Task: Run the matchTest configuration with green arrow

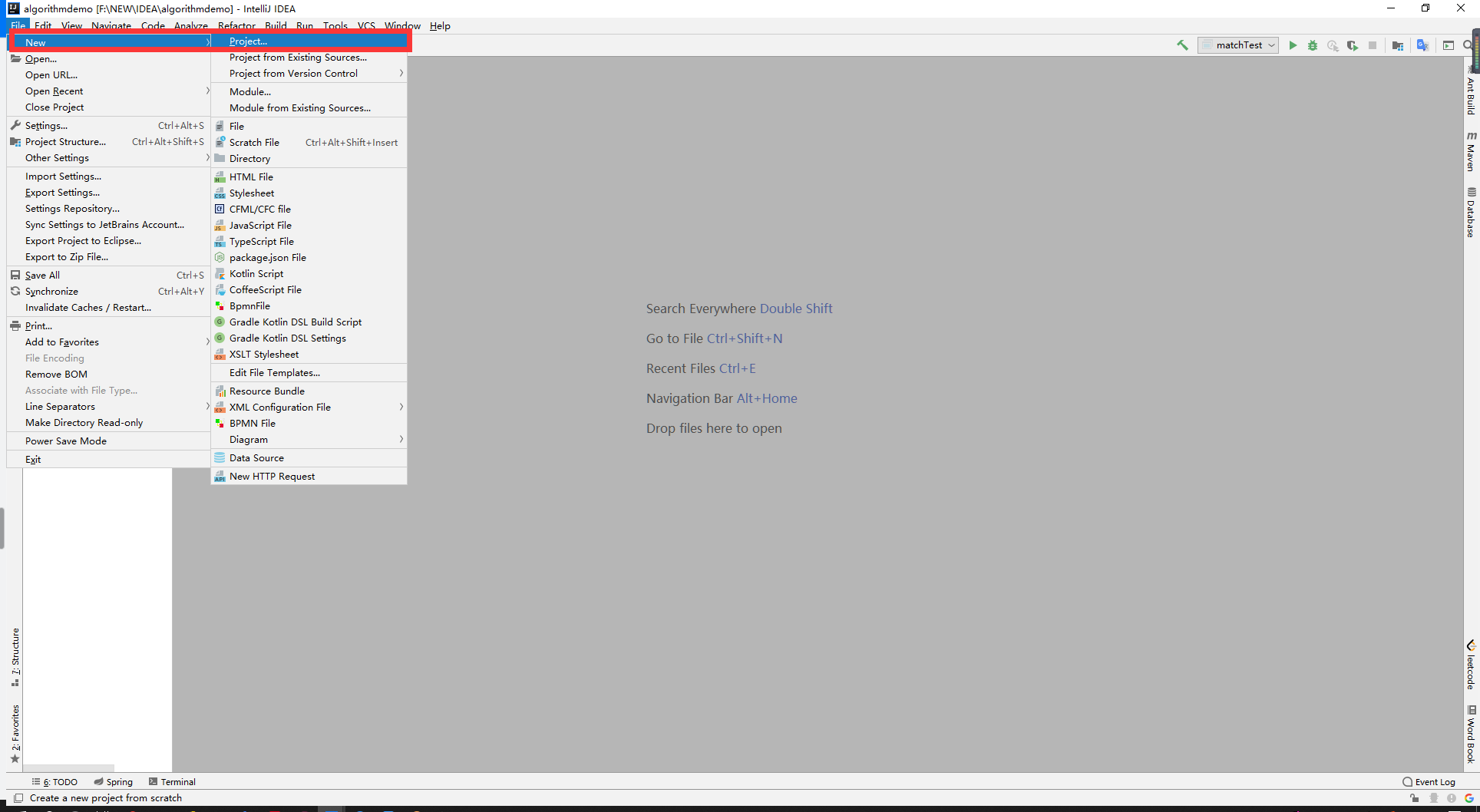Action: click(1293, 45)
